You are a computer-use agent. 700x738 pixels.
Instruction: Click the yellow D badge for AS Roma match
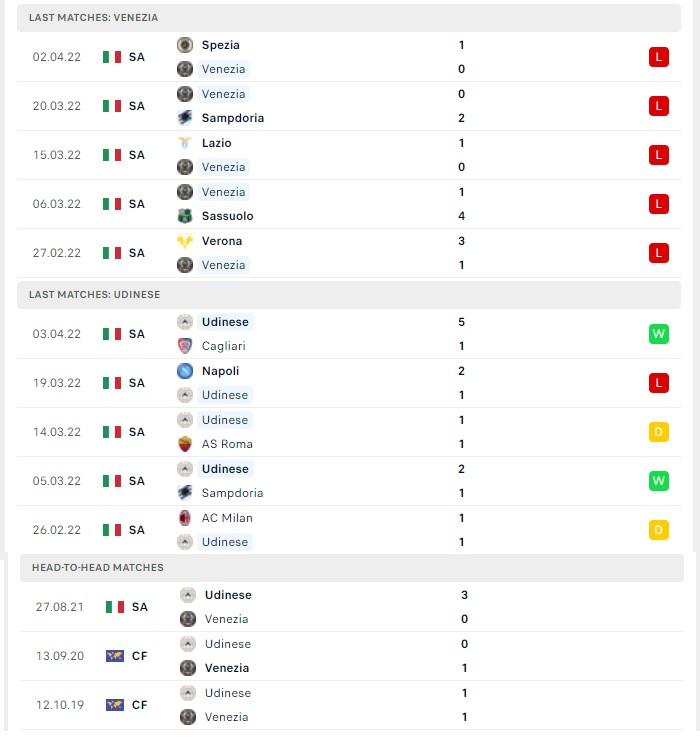[659, 432]
